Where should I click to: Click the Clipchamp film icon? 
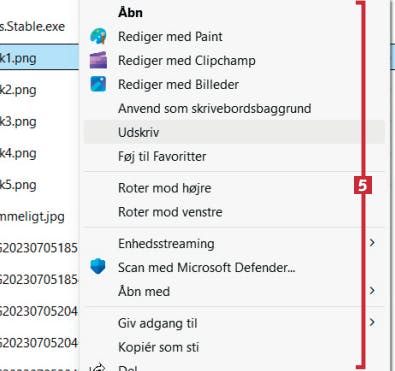98,60
